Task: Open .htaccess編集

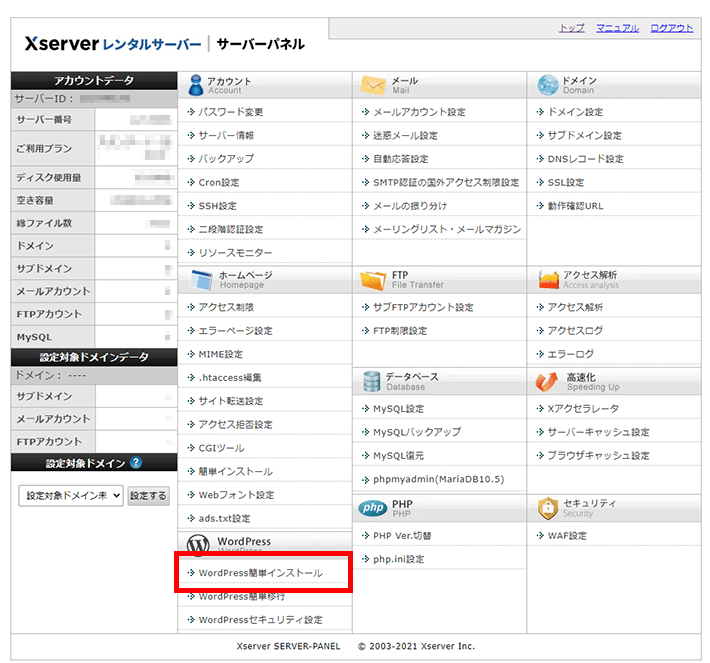Action: 230,378
